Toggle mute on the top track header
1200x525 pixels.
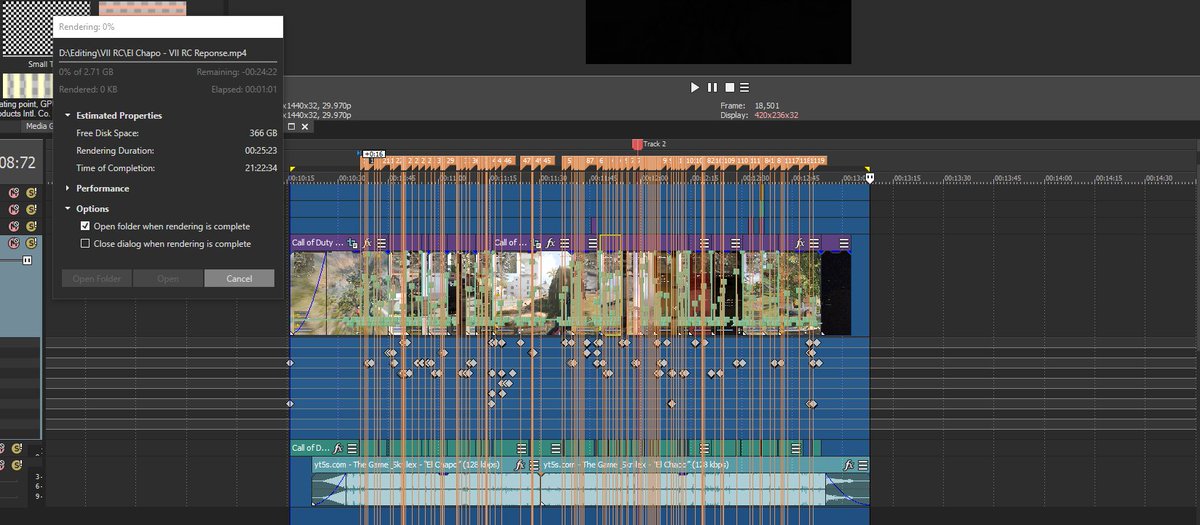pos(14,192)
